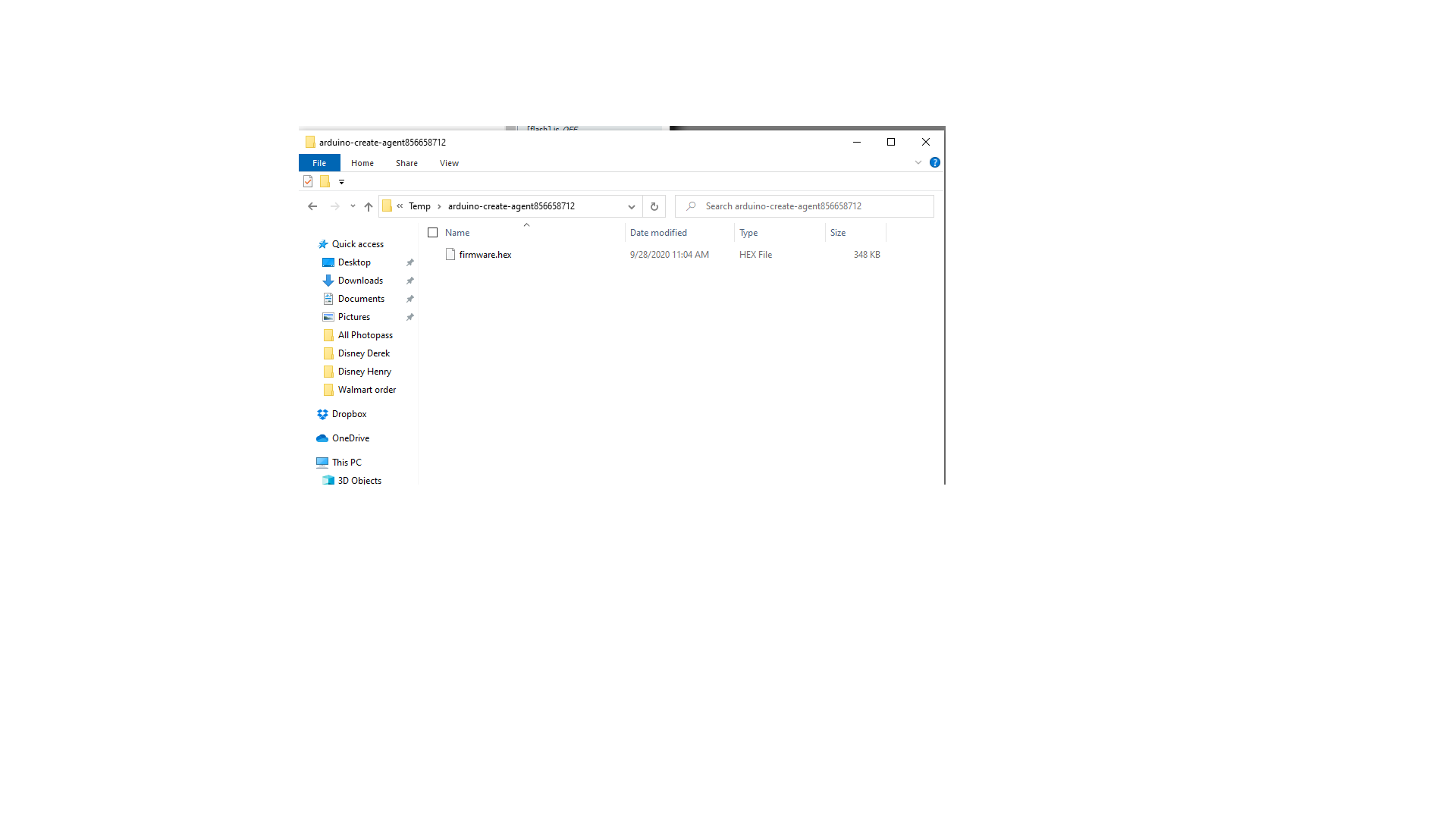Open Desktop in the navigation pane
1456x819 pixels.
(x=354, y=262)
